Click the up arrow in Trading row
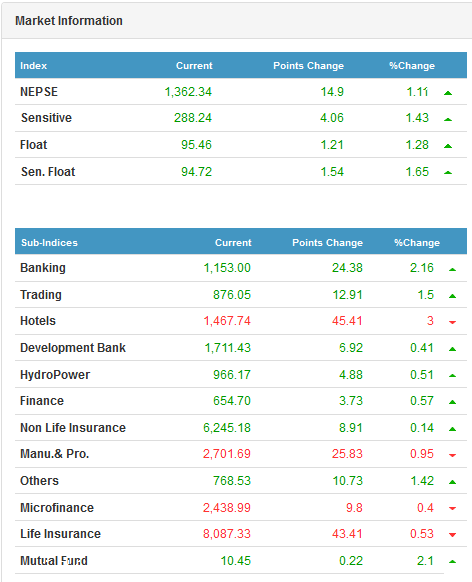This screenshot has height=582, width=472. [452, 296]
